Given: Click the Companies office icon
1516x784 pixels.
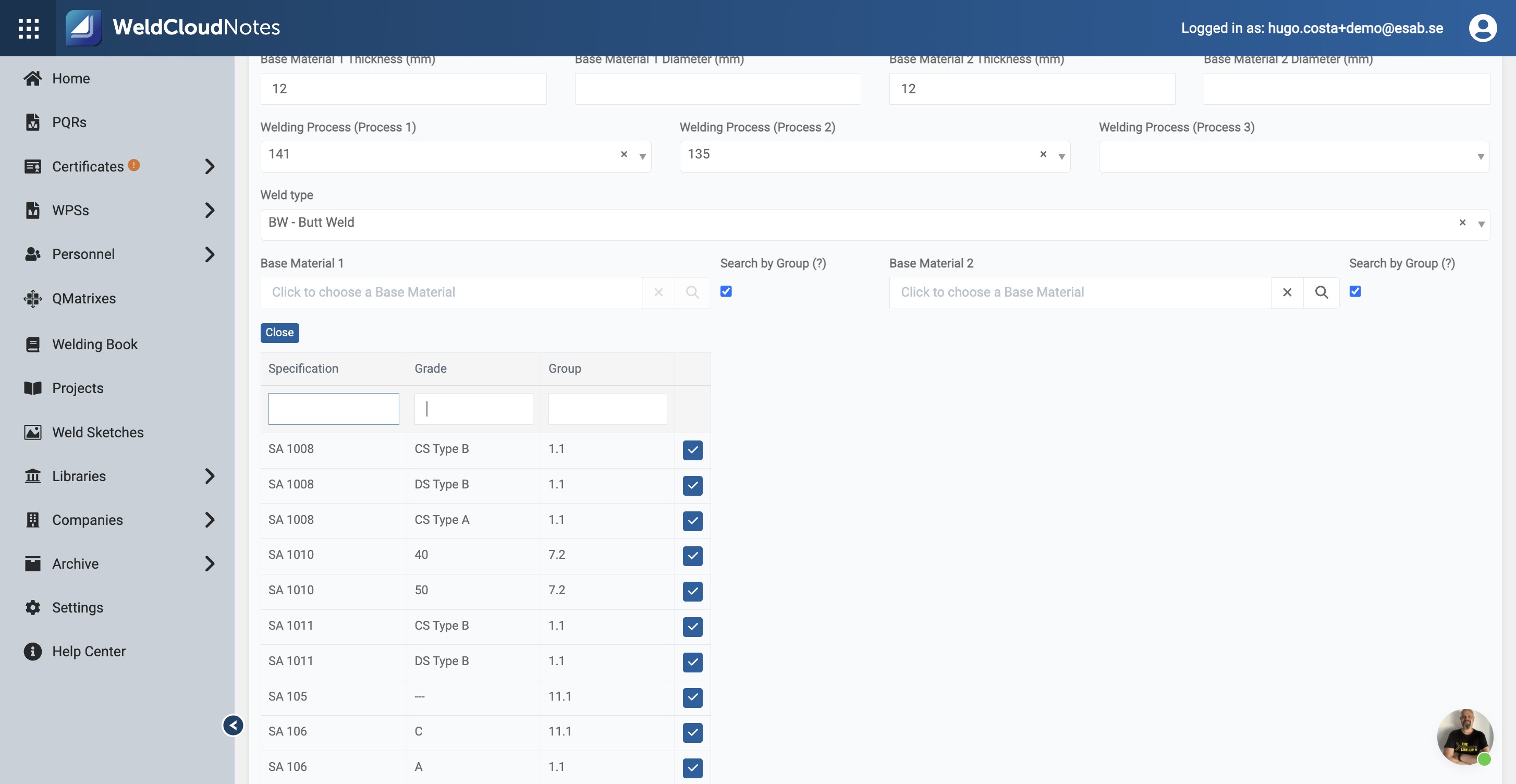Looking at the screenshot, I should tap(33, 520).
